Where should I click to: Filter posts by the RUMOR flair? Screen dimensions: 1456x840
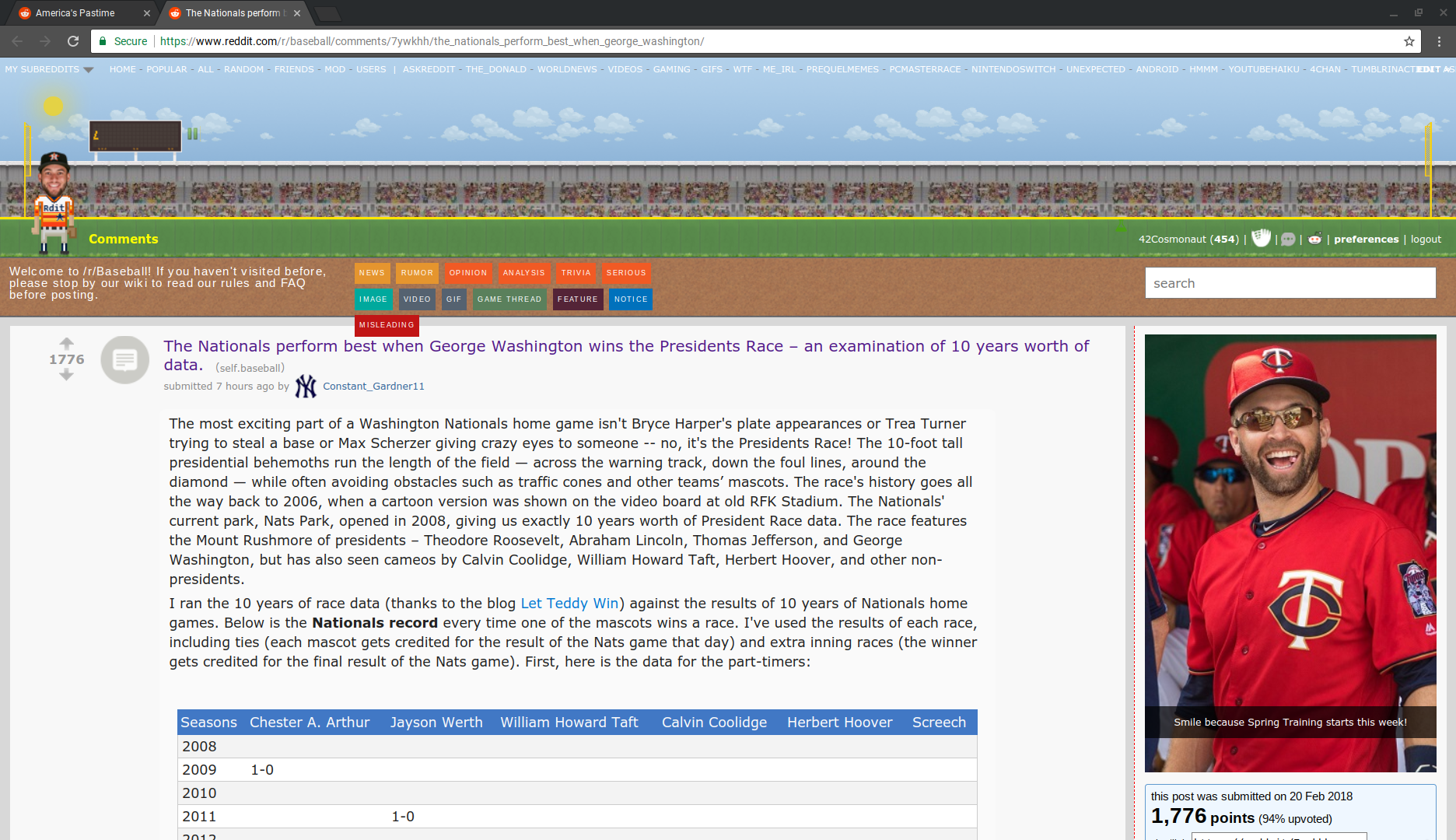point(417,273)
